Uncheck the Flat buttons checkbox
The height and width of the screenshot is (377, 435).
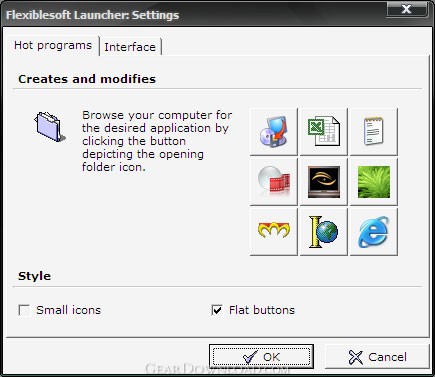coord(217,310)
